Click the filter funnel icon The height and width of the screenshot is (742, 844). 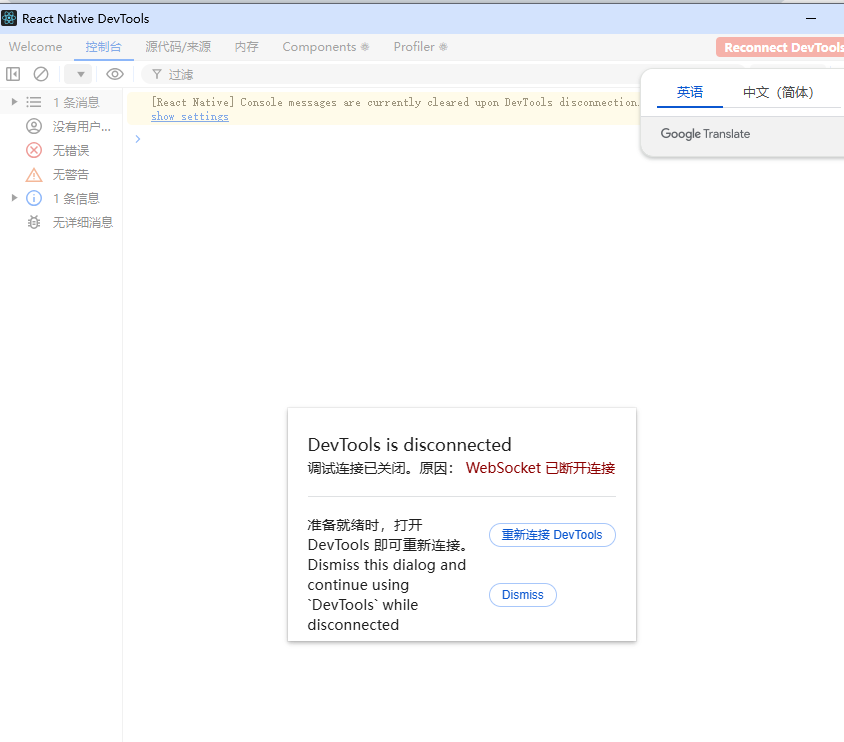(x=157, y=74)
